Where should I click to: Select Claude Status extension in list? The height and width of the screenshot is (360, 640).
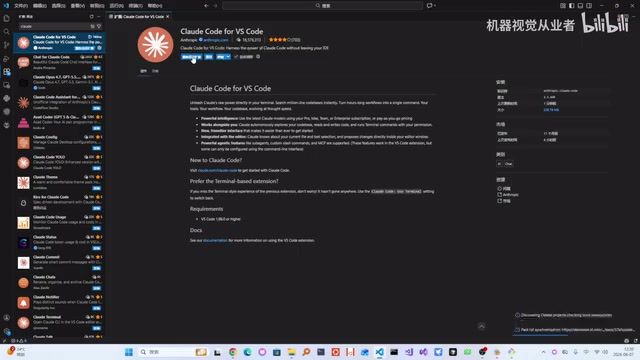(59, 242)
